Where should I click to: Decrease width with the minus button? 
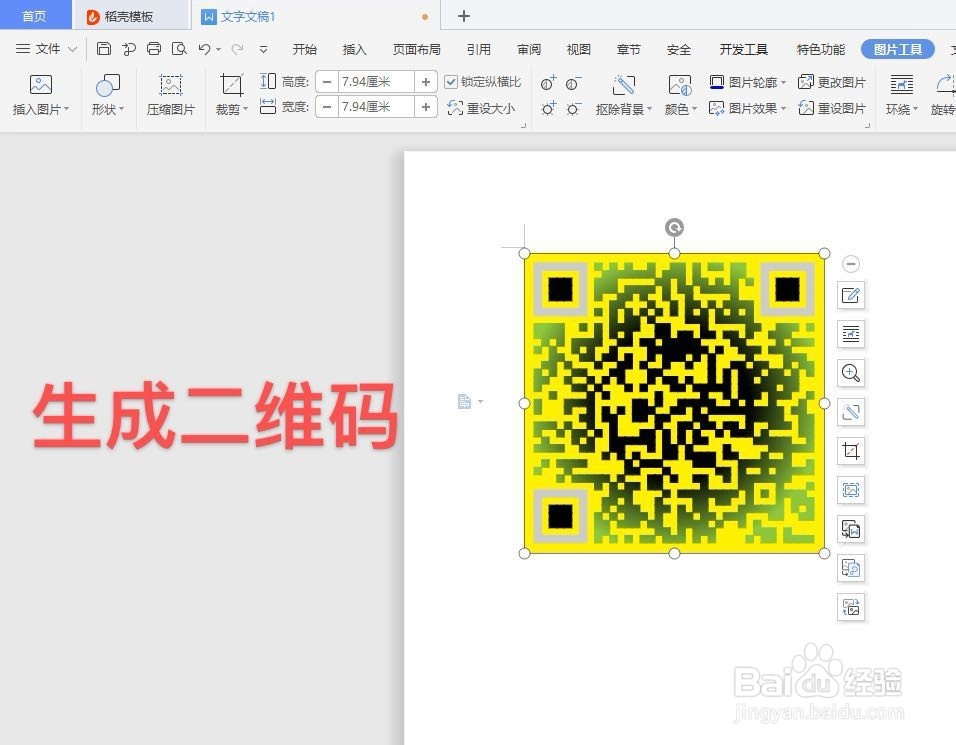(x=327, y=107)
